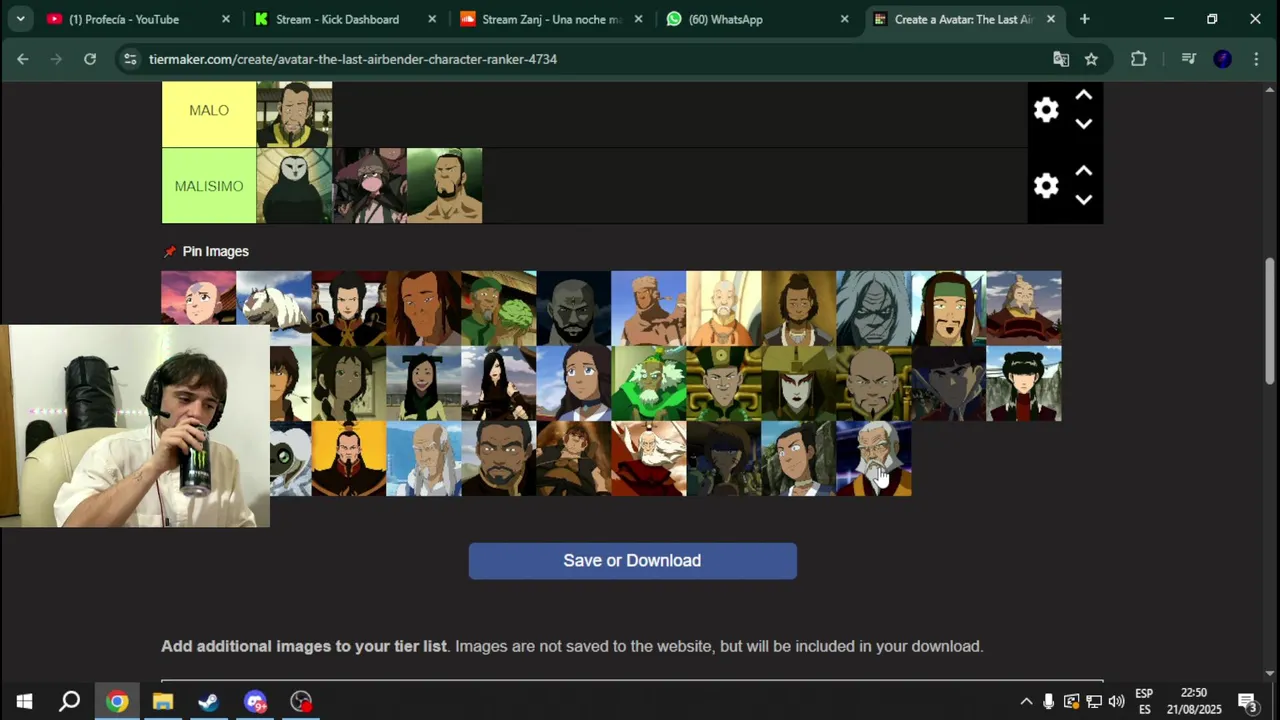Viewport: 1280px width, 720px height.
Task: Move the MALISIMO tier down
Action: point(1083,200)
